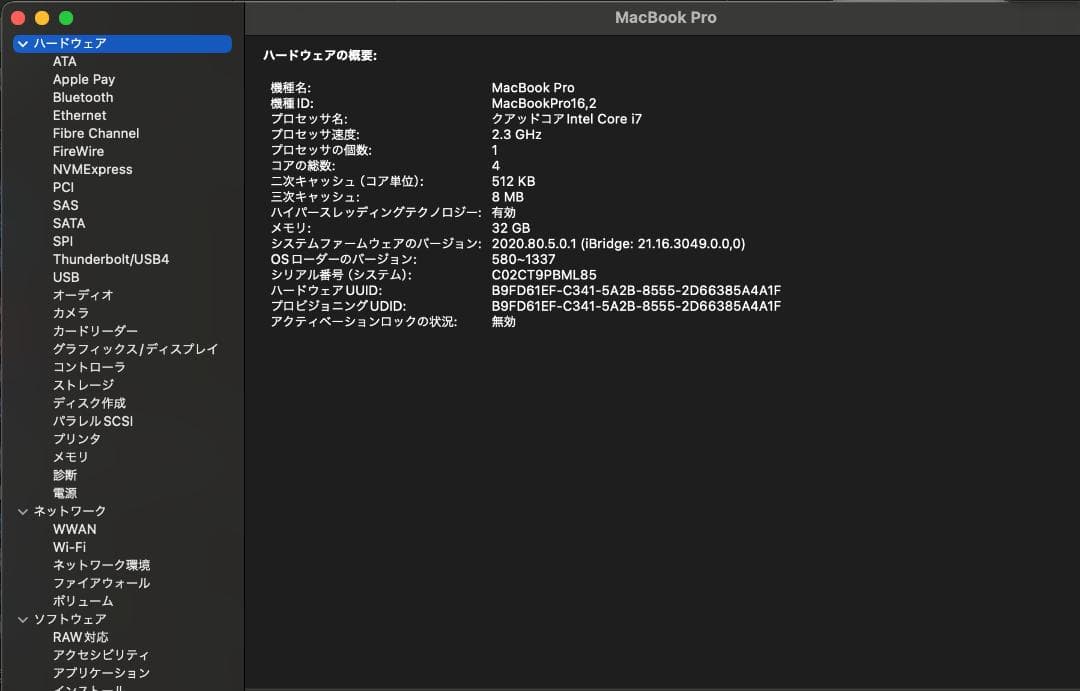Click the ハードウェアUUID value
1080x691 pixels.
[x=636, y=290]
